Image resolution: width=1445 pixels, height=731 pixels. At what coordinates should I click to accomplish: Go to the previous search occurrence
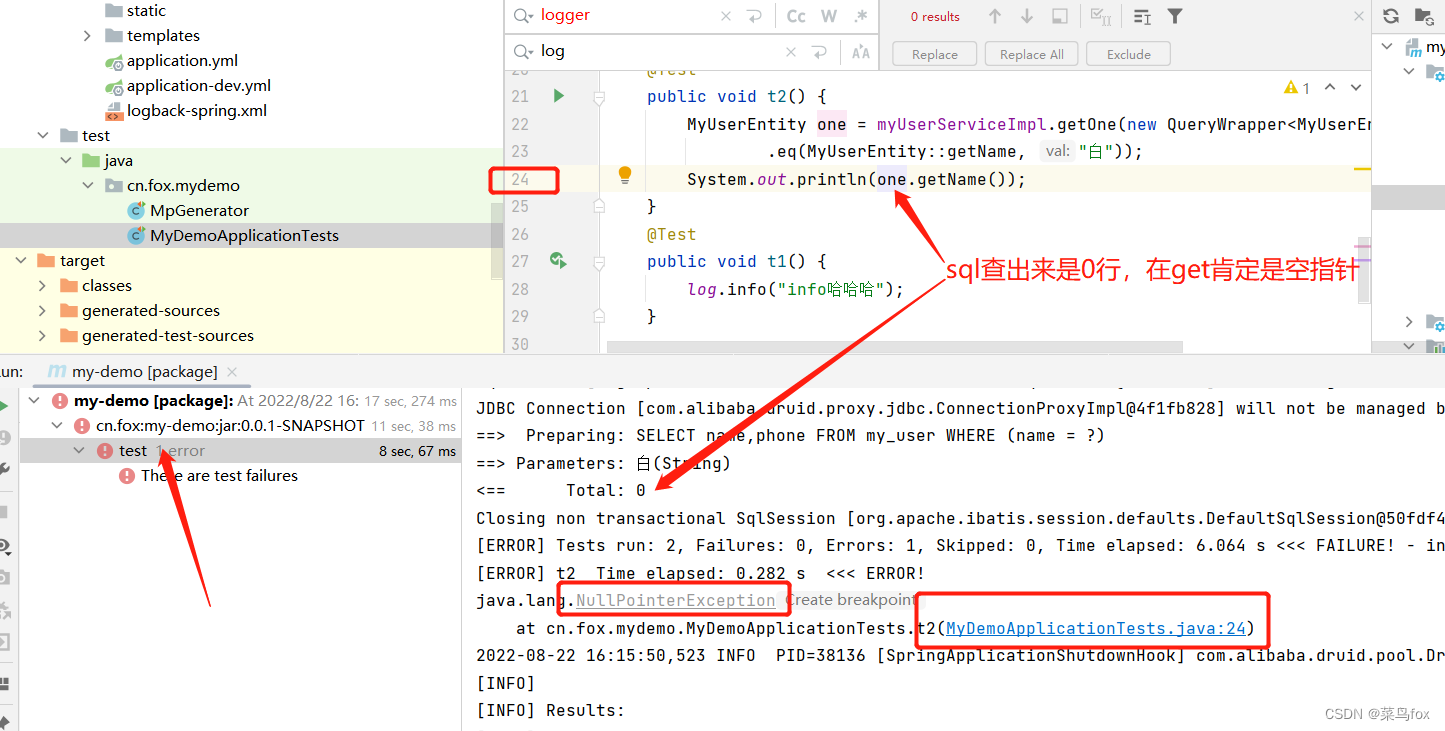coord(995,16)
